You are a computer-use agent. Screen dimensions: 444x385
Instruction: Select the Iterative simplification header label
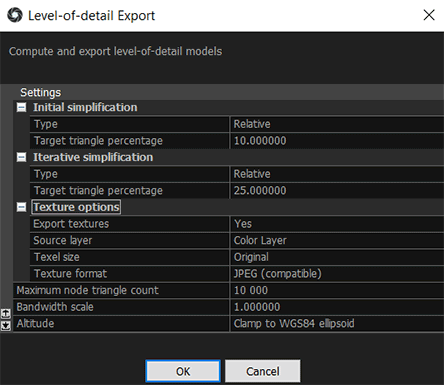[93, 157]
